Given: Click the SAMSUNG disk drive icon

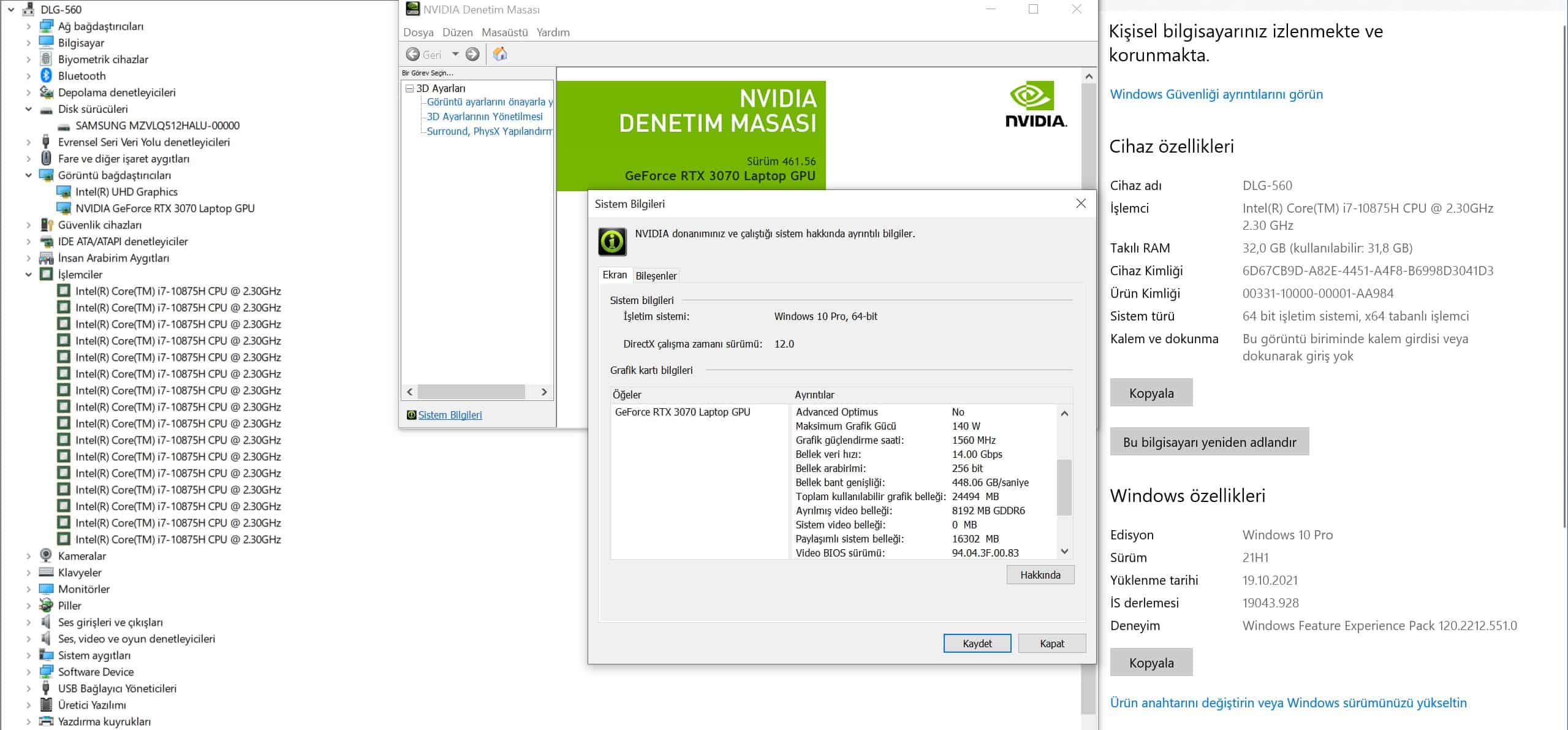Looking at the screenshot, I should (64, 126).
